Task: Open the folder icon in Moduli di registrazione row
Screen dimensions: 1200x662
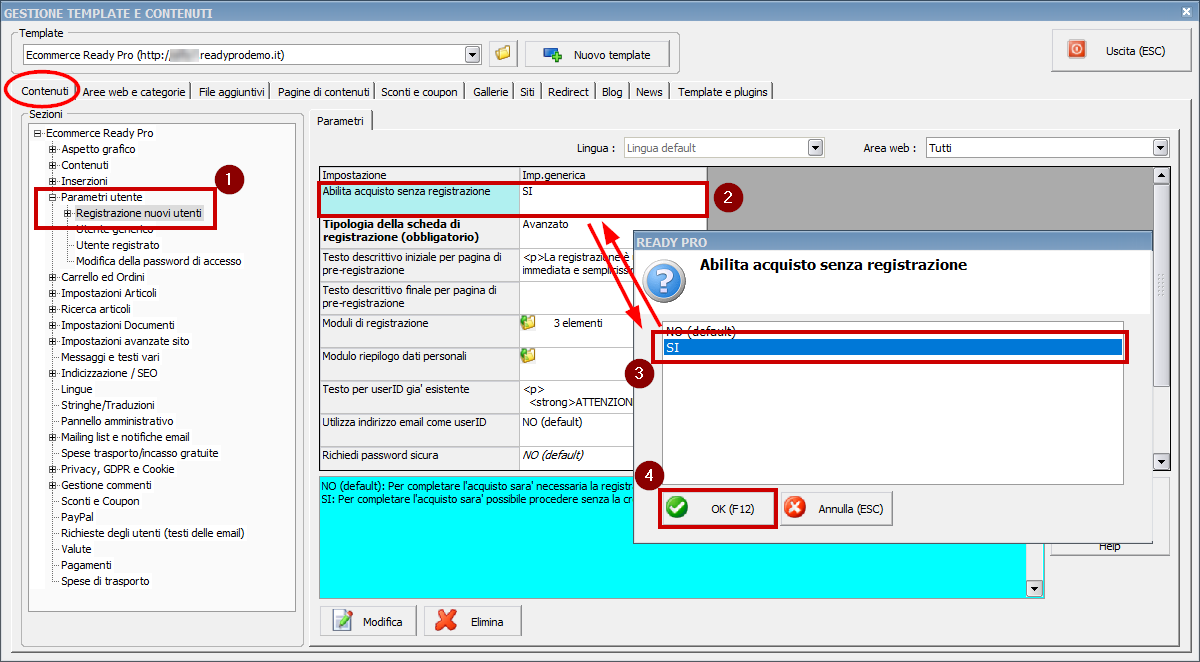Action: pos(528,323)
